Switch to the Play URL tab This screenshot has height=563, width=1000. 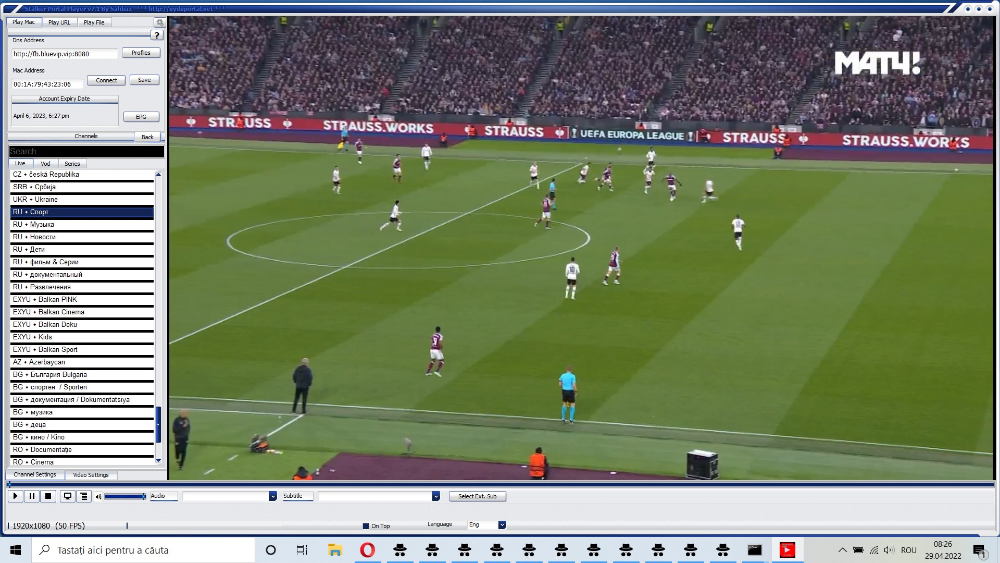tap(59, 22)
